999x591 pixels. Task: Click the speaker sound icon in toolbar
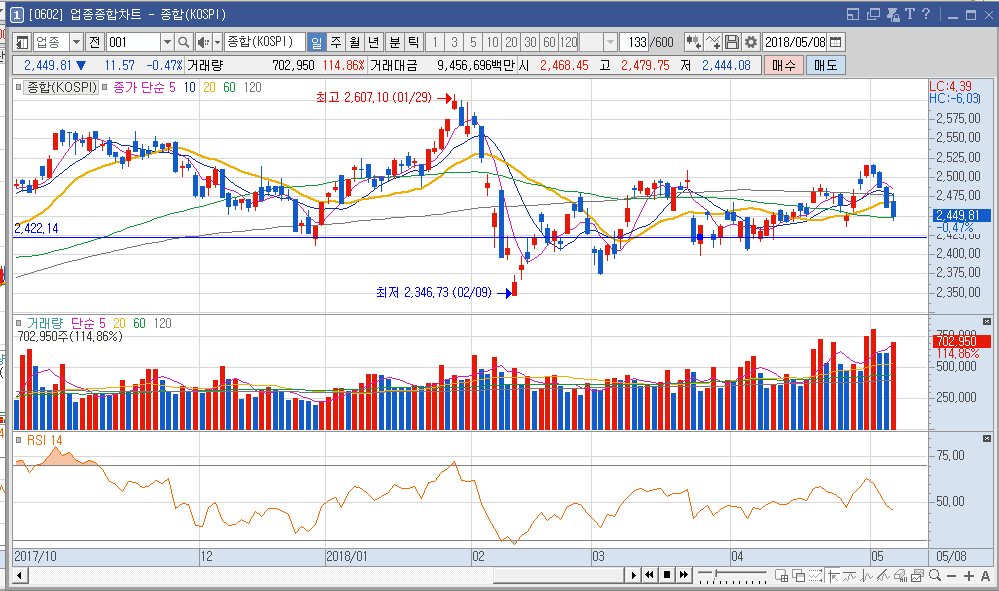click(203, 42)
